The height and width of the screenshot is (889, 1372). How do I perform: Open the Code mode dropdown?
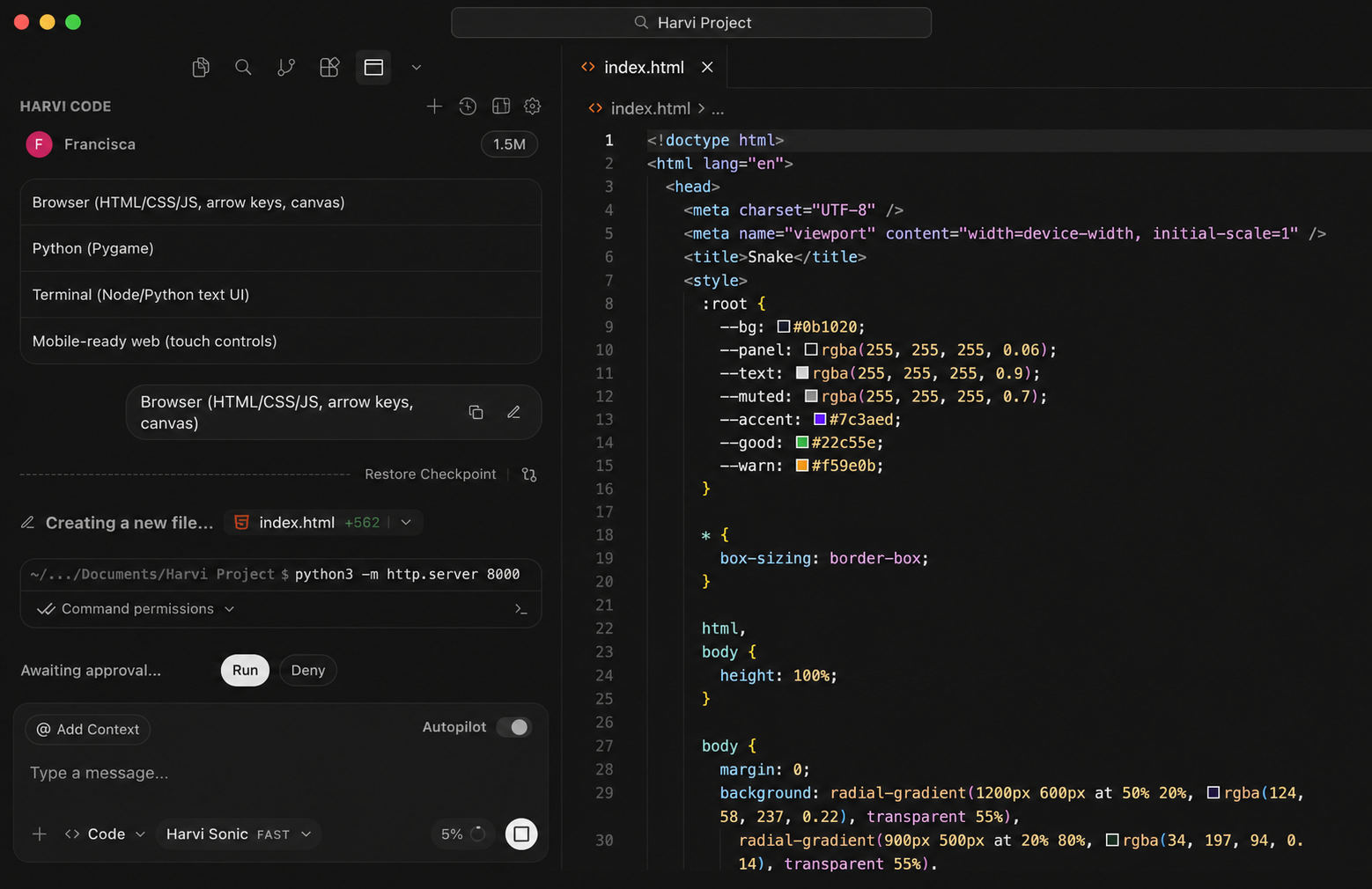105,834
